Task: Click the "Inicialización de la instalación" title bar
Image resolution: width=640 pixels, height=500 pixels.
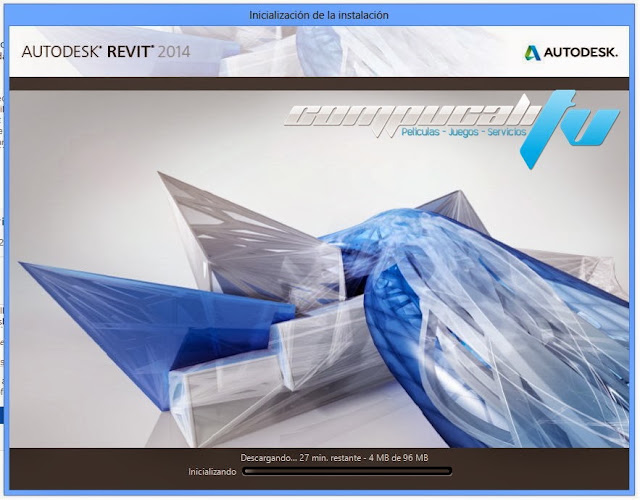Action: (319, 15)
